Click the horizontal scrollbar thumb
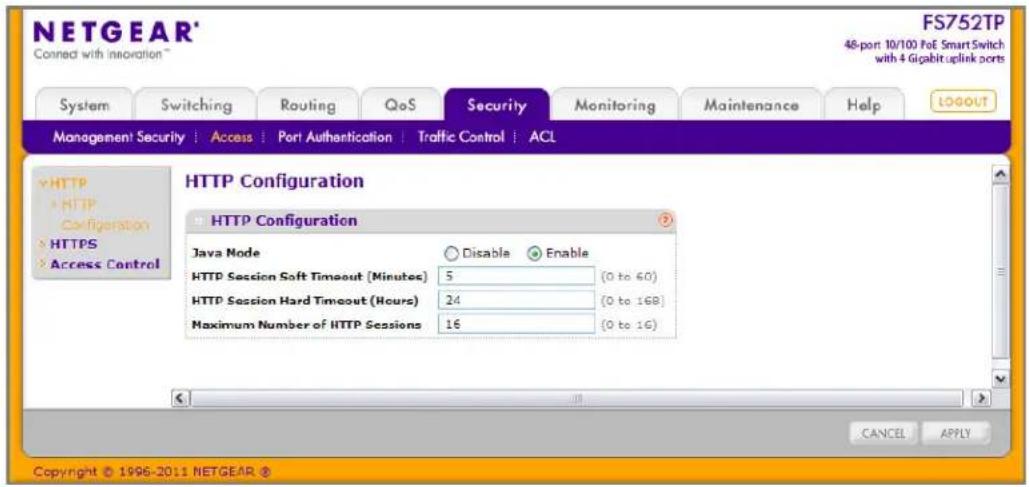This screenshot has height=487, width=1029. [x=578, y=398]
